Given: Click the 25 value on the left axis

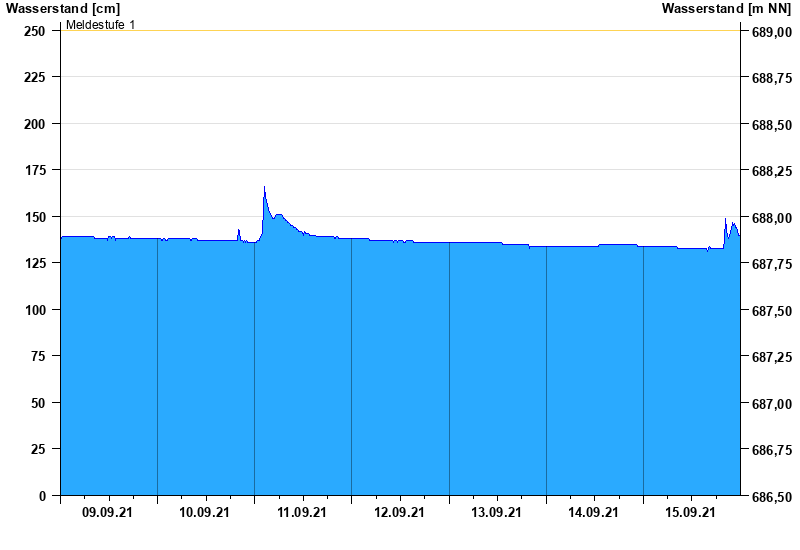Looking at the screenshot, I should click(x=38, y=448).
